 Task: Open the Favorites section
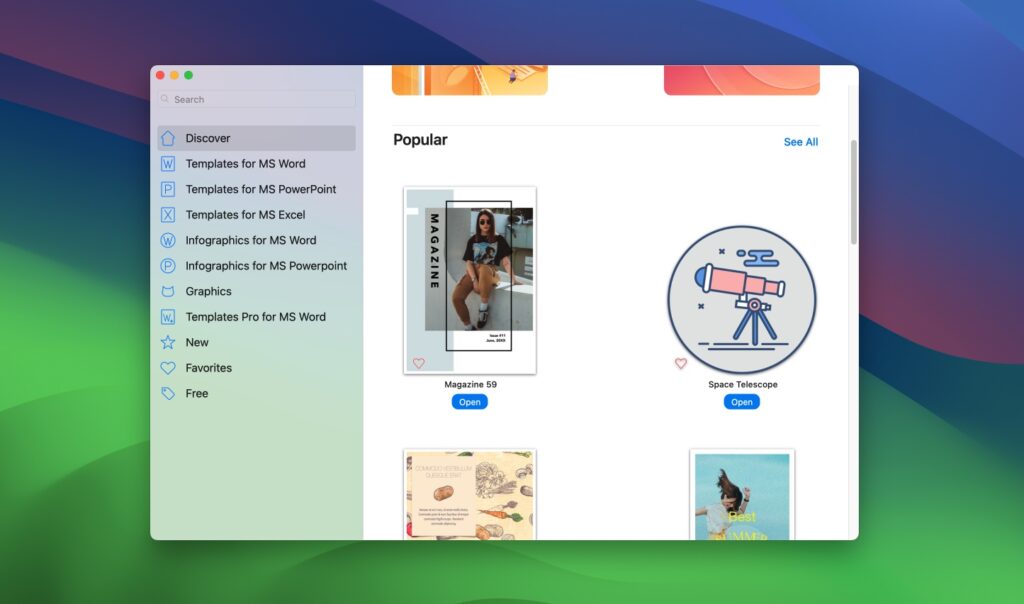[208, 368]
